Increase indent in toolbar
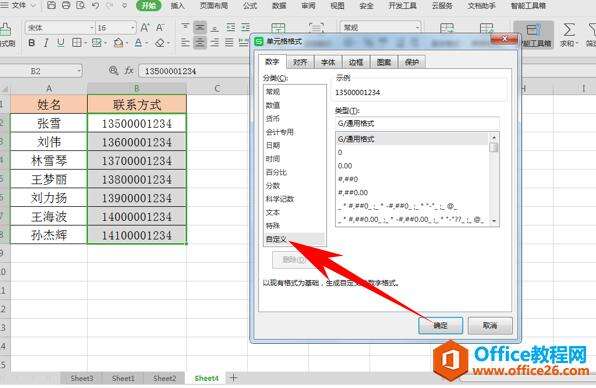Image resolution: width=596 pixels, height=388 pixels. pos(246,27)
